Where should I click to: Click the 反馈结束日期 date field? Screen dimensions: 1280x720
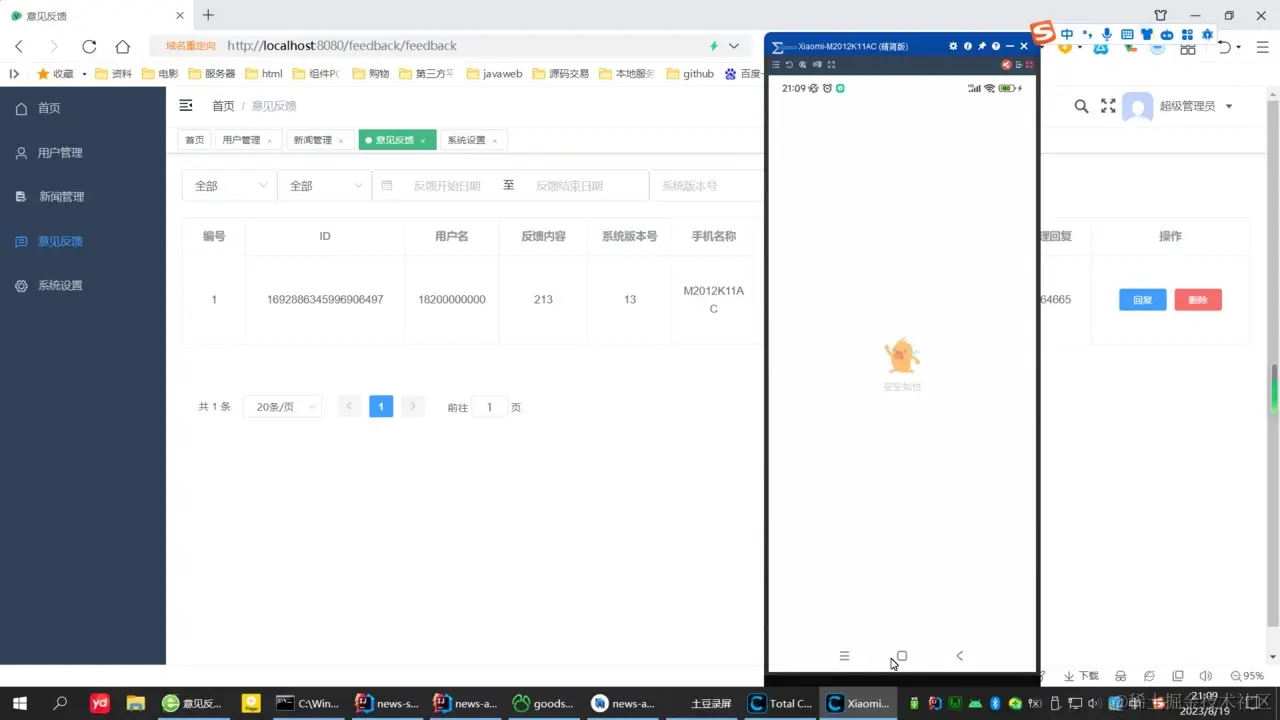[570, 186]
